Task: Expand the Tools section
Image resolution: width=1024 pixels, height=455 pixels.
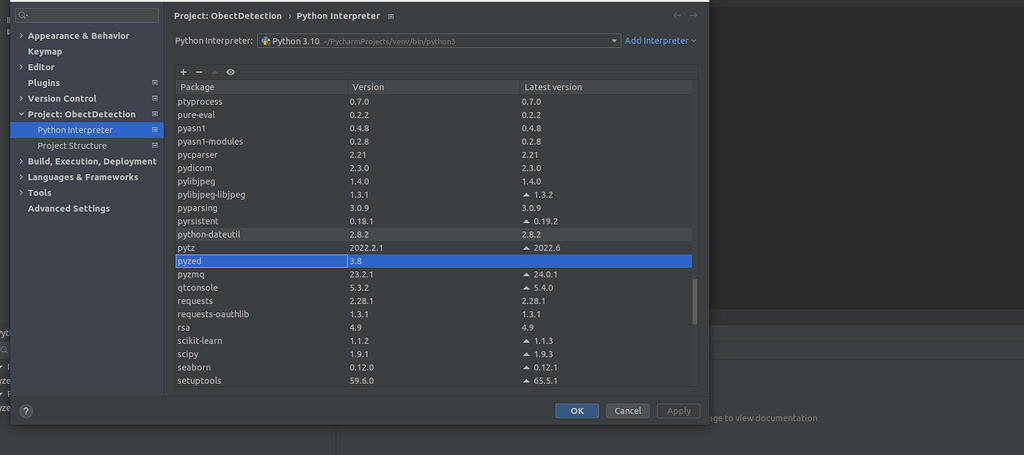Action: (22, 193)
